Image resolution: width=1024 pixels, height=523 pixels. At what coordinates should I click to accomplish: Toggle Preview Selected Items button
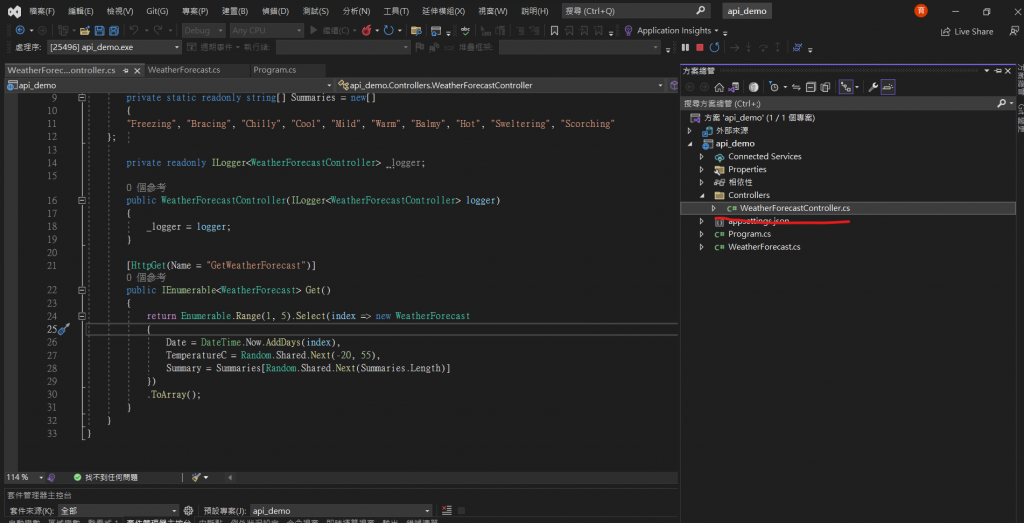[x=888, y=87]
